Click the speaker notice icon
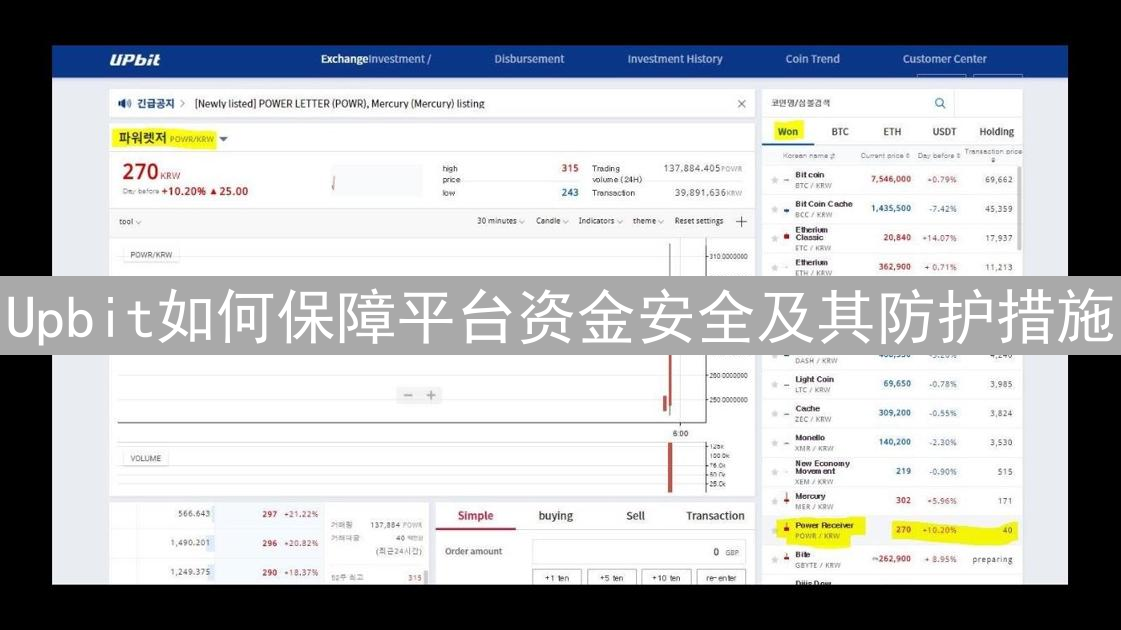 coord(124,104)
